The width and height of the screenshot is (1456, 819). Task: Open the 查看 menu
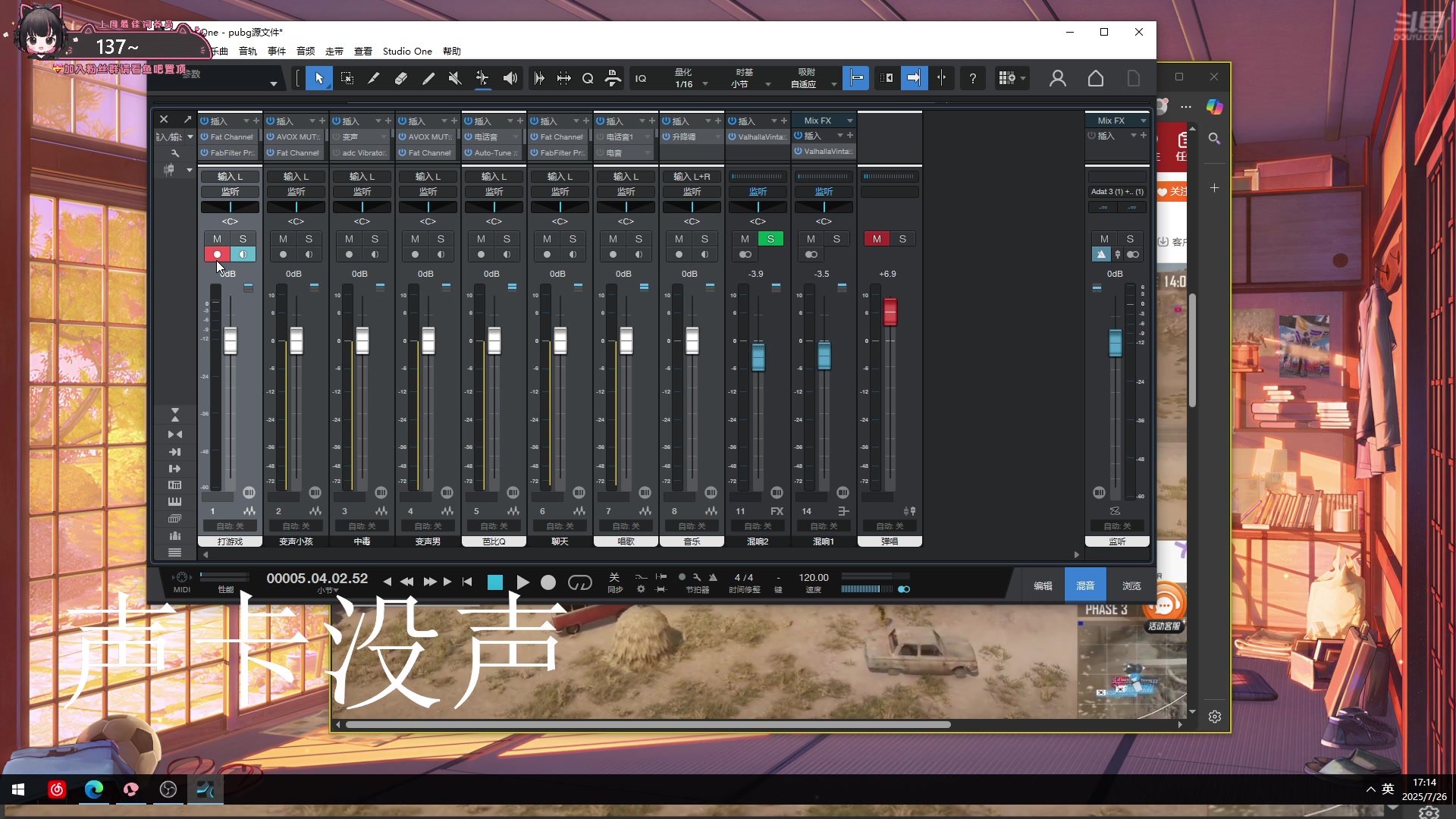click(x=363, y=51)
